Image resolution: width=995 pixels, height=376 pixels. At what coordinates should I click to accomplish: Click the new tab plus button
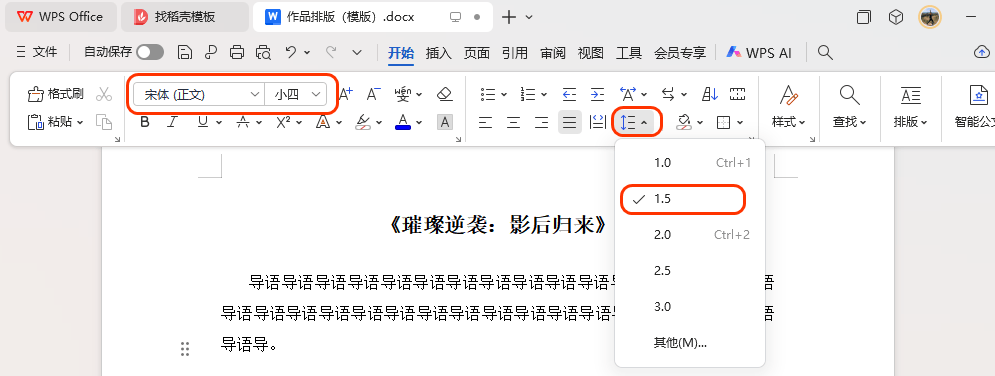[x=509, y=17]
